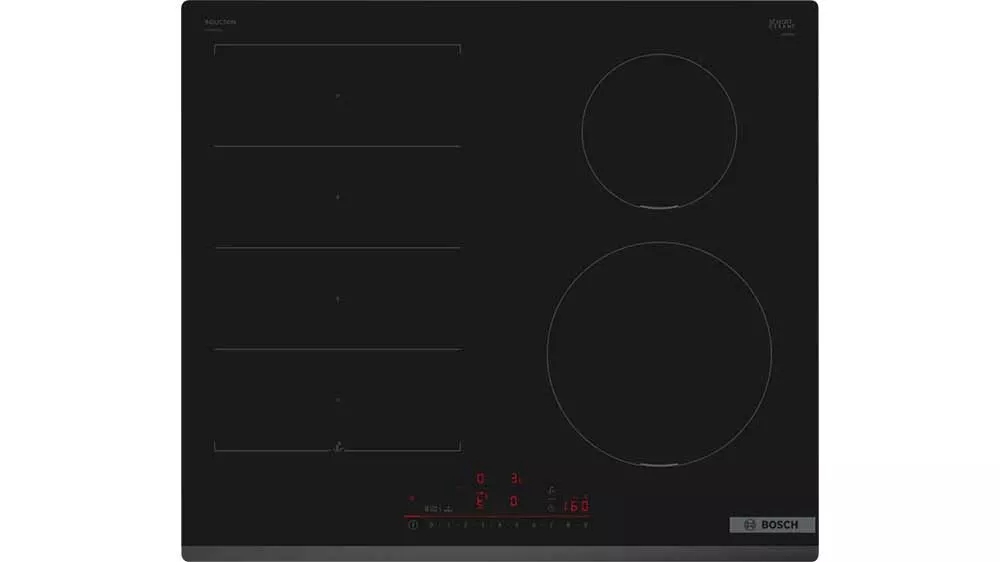The image size is (1000, 562).
Task: Set power slider to level 9
Action: coord(586,525)
